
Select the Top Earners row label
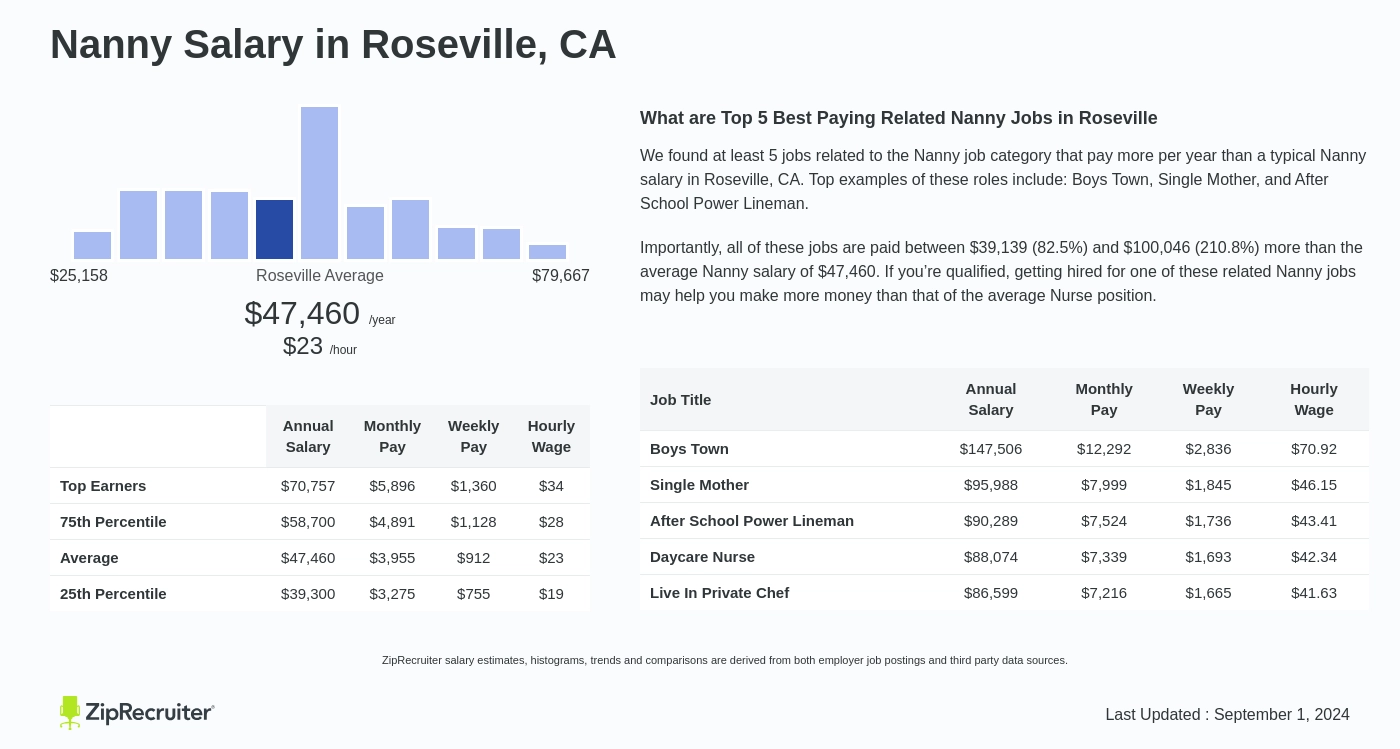103,486
